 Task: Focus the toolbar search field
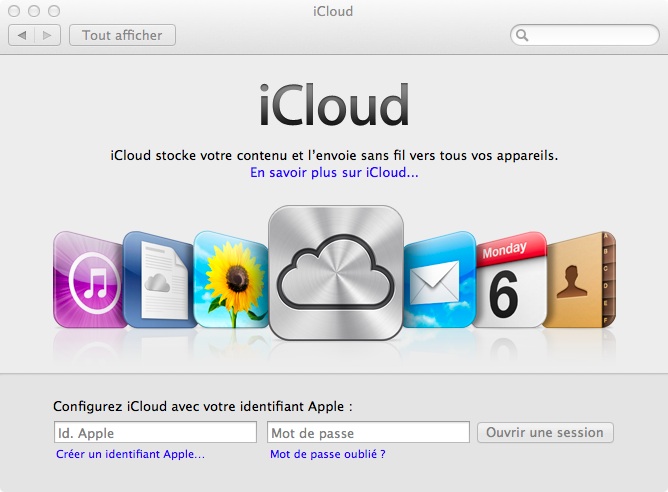(x=590, y=35)
